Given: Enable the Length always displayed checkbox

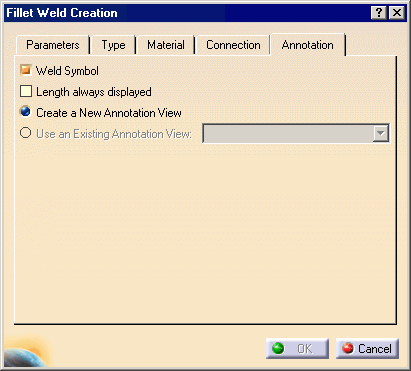Looking at the screenshot, I should click(26, 91).
